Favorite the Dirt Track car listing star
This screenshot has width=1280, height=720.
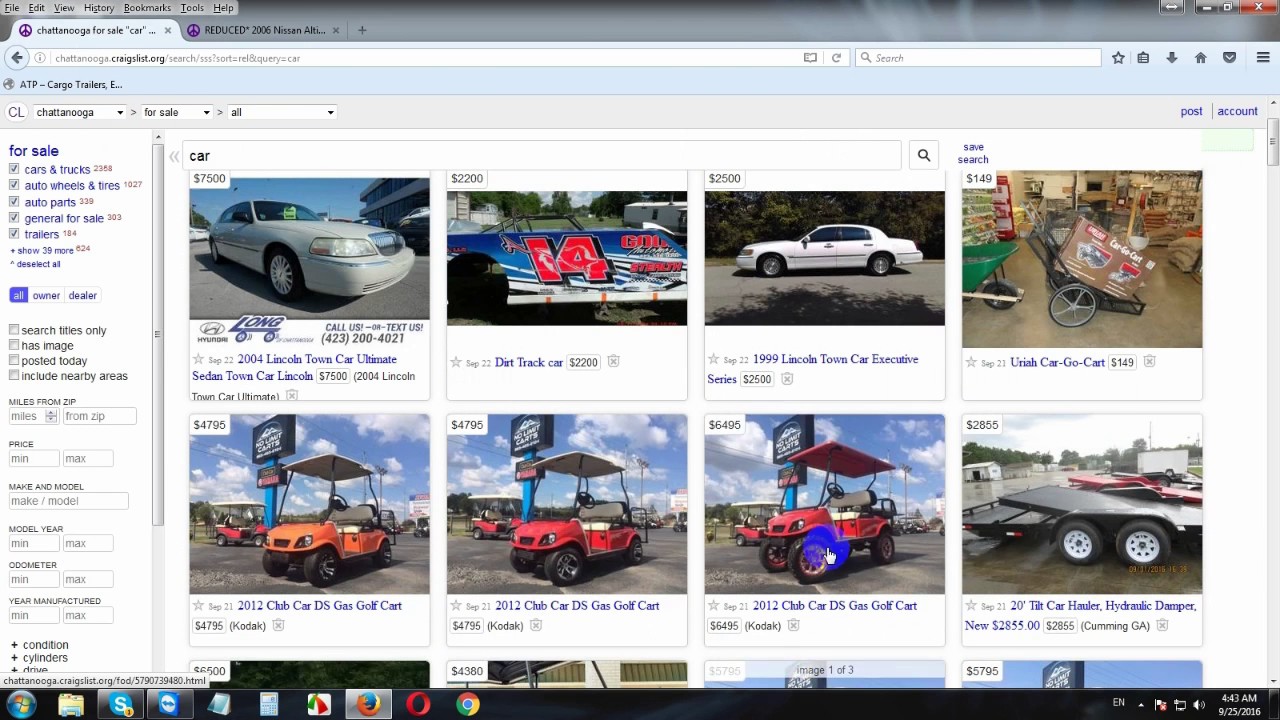point(456,362)
